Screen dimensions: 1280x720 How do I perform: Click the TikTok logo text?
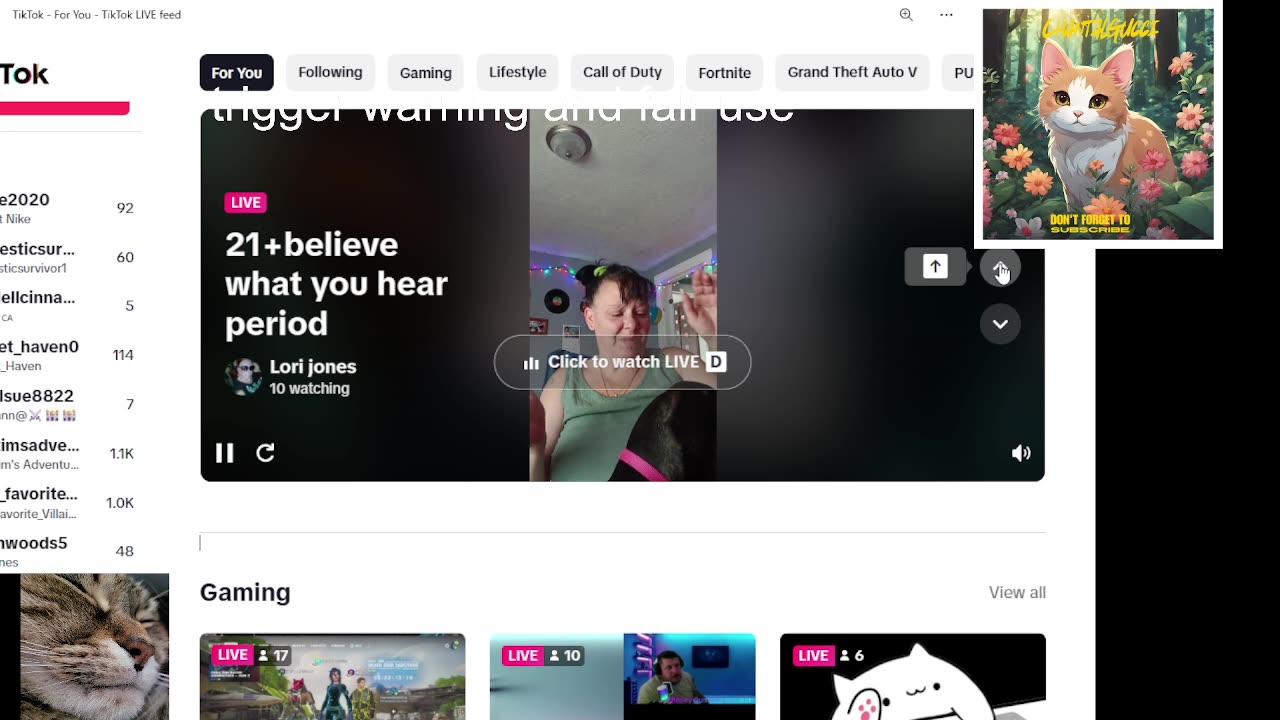coord(24,74)
